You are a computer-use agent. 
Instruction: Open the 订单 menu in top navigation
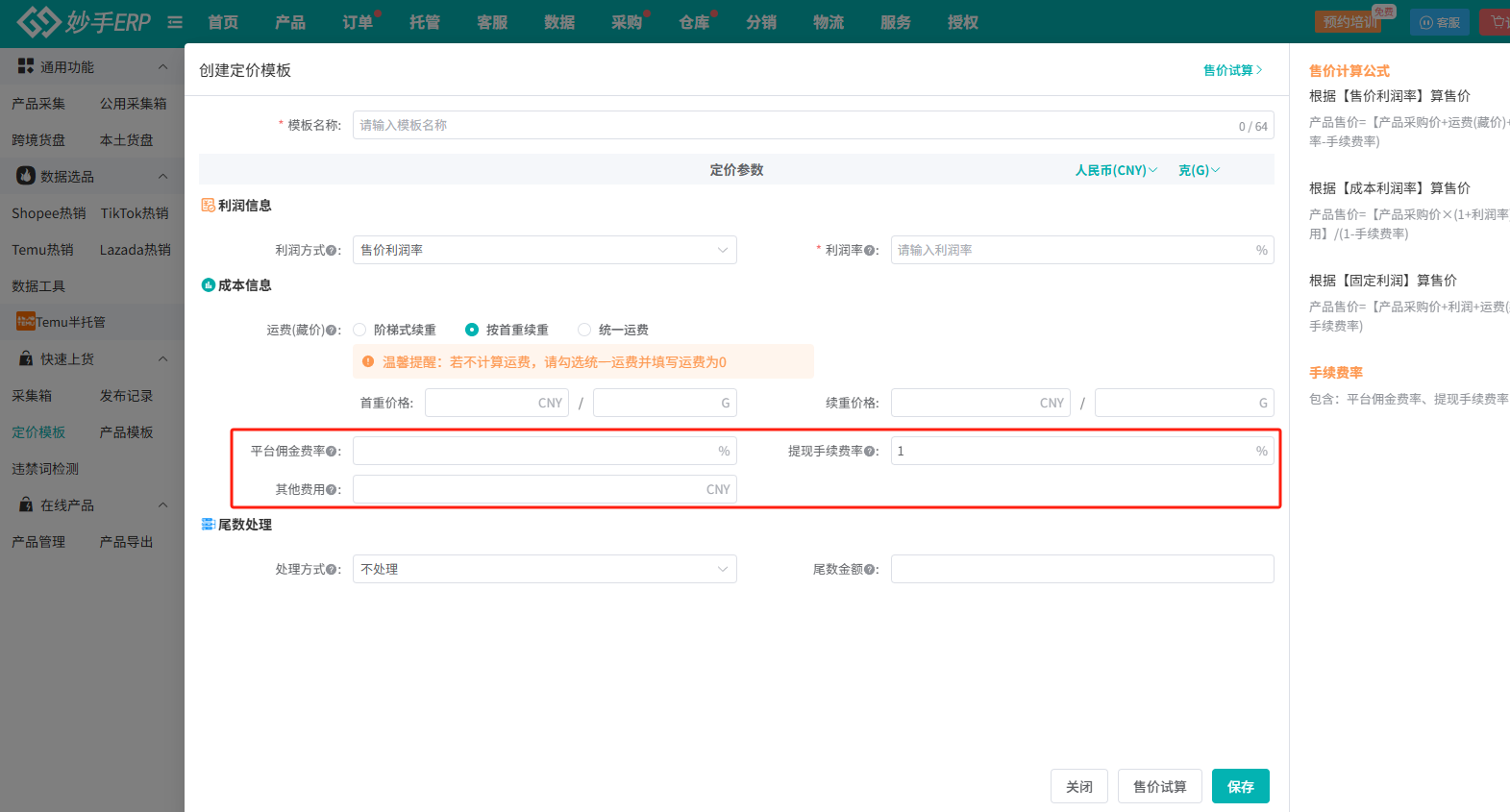[358, 22]
